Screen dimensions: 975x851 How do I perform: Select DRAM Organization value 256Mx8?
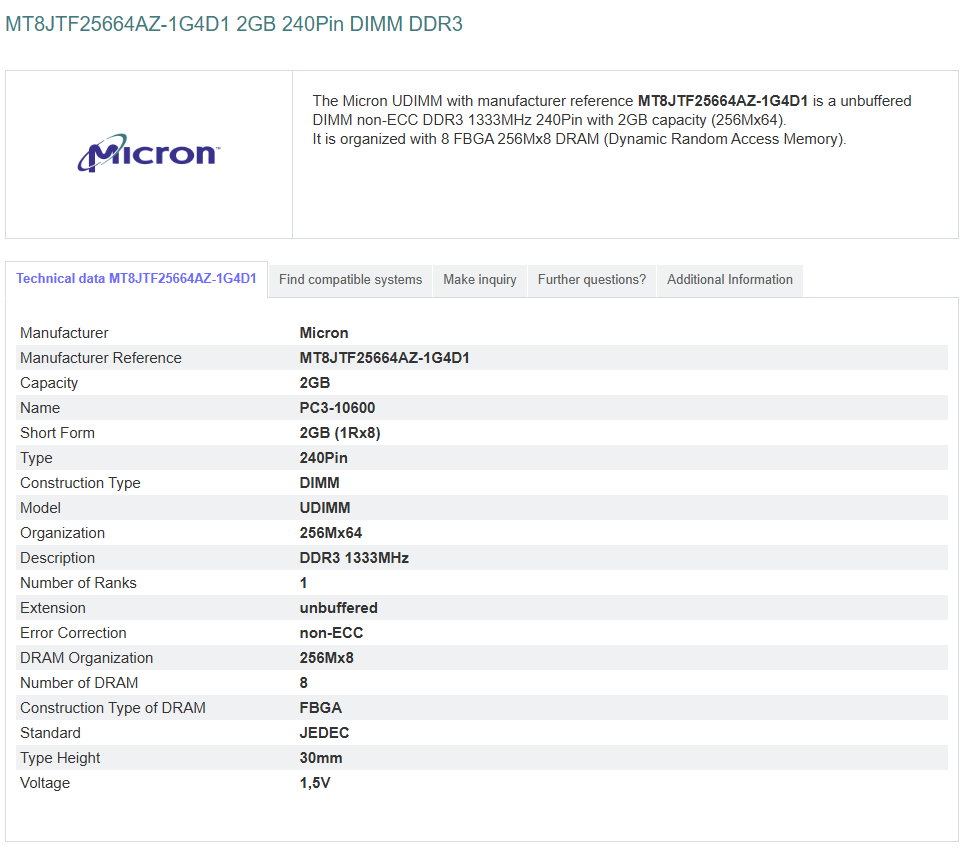[x=326, y=658]
